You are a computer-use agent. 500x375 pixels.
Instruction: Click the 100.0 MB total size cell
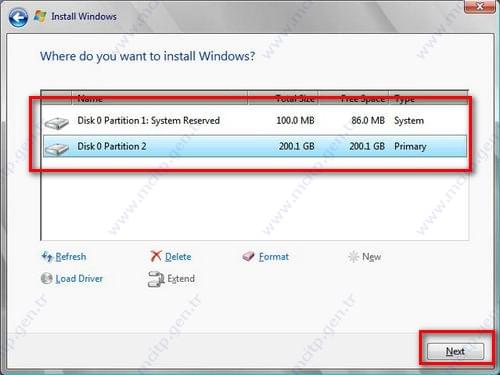(295, 120)
